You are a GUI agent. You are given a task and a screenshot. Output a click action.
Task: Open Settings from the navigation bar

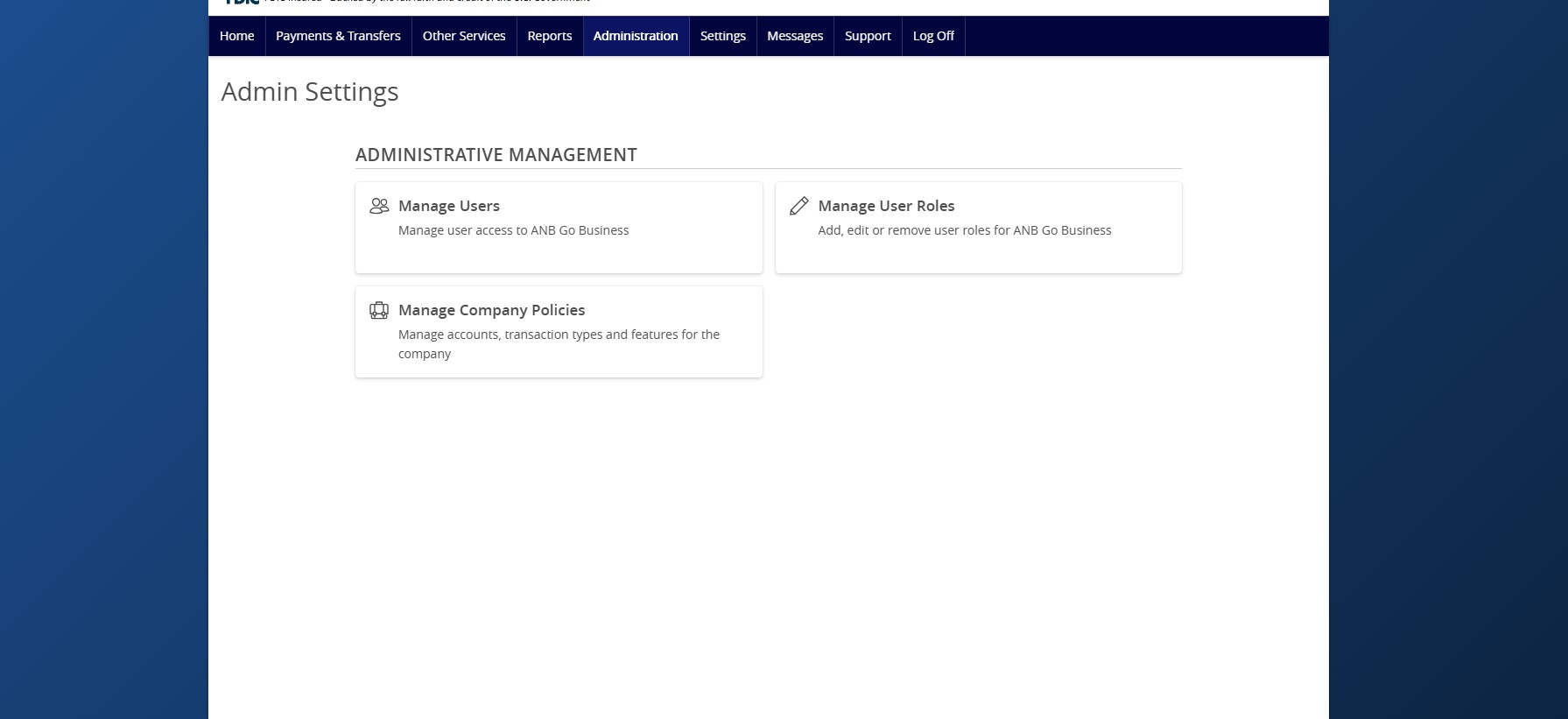(x=722, y=36)
